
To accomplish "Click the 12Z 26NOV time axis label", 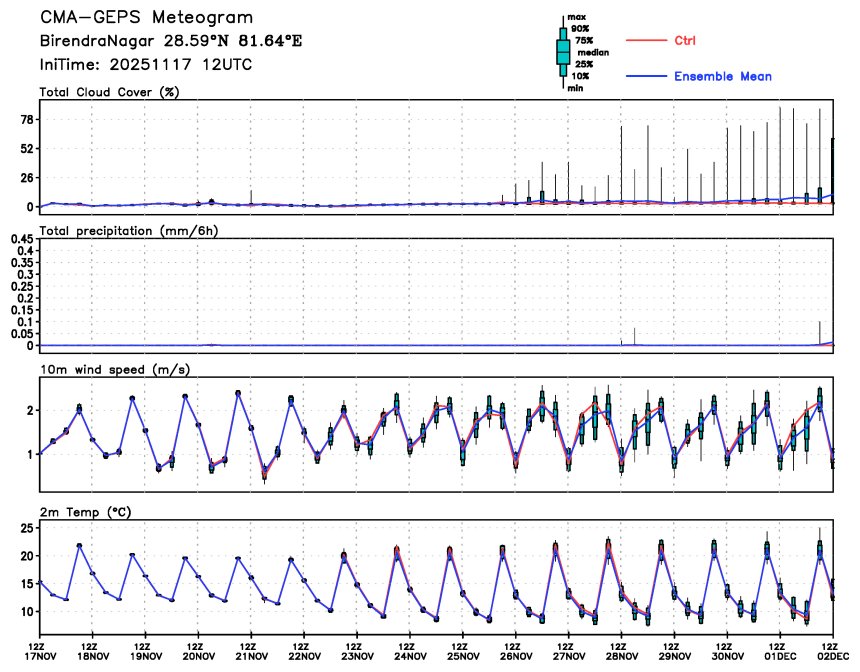I will click(515, 652).
